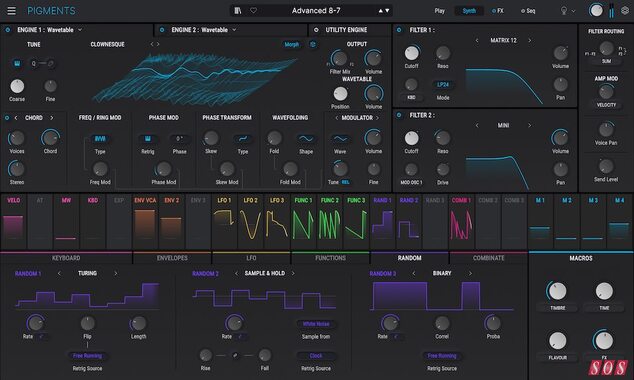Open Engine 2 Wavetable type dropdown
This screenshot has width=634, height=380.
(234, 30)
